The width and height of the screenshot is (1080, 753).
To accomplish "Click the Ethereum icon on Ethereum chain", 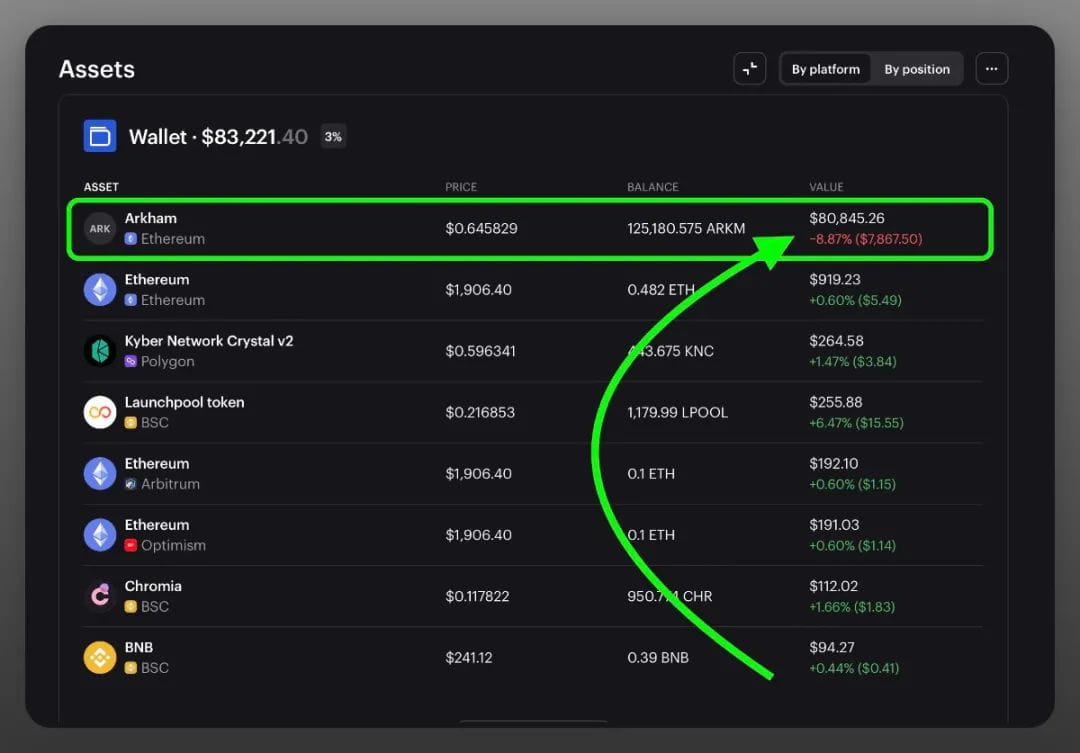I will [100, 290].
